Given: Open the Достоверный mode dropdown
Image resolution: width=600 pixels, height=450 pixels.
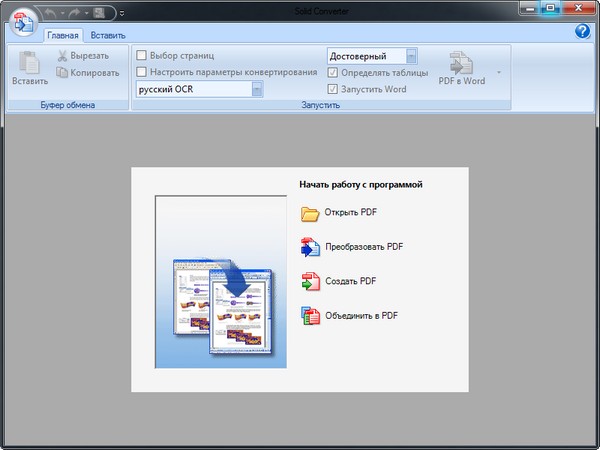Looking at the screenshot, I should pos(412,56).
